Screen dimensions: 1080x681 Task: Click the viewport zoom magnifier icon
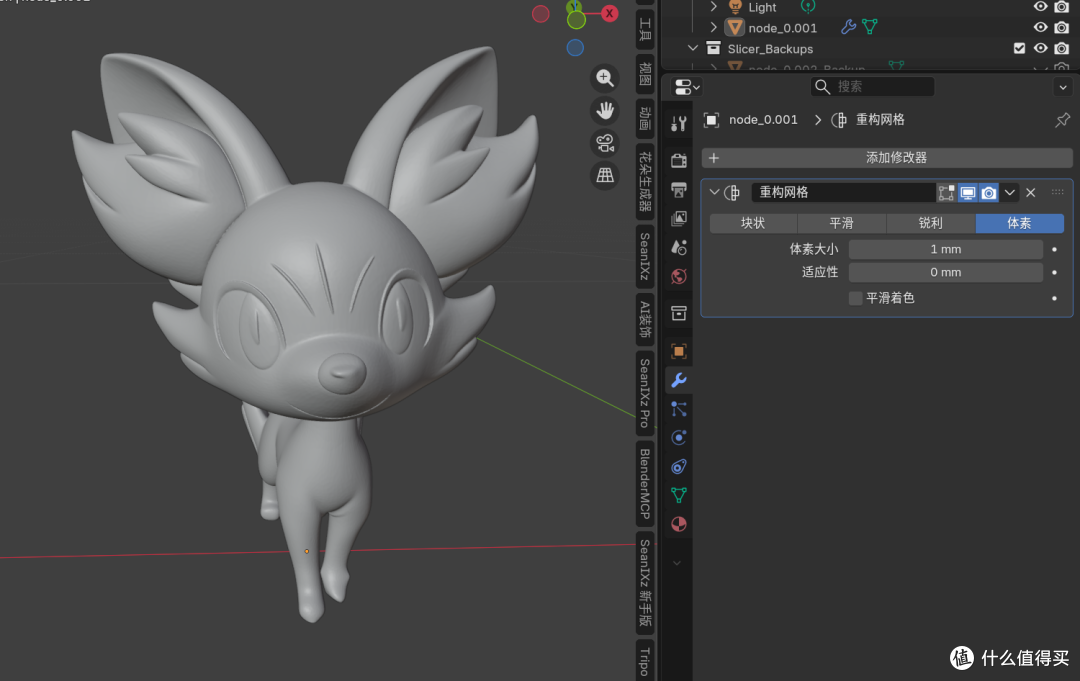pos(605,78)
